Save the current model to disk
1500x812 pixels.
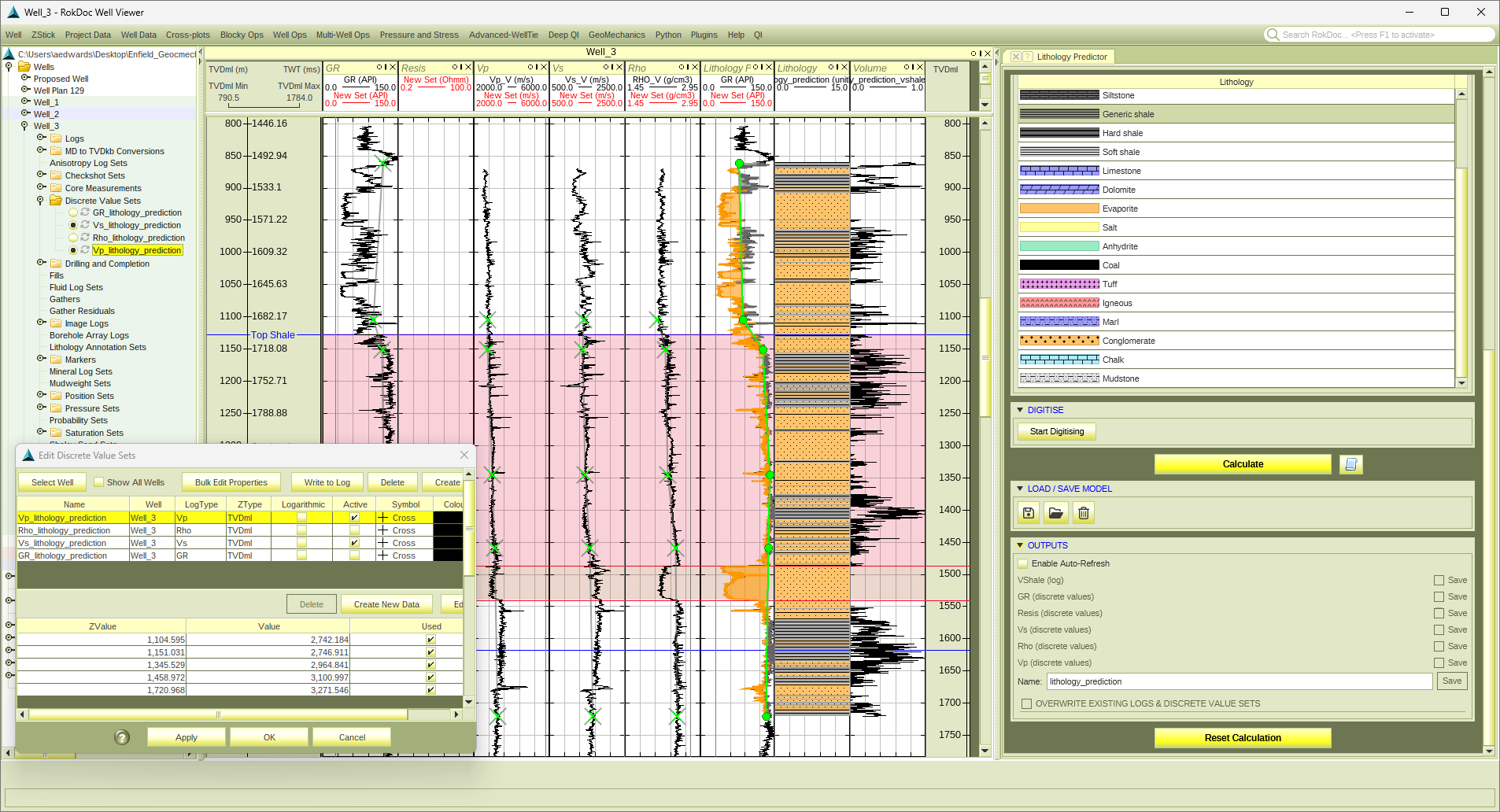tap(1028, 512)
